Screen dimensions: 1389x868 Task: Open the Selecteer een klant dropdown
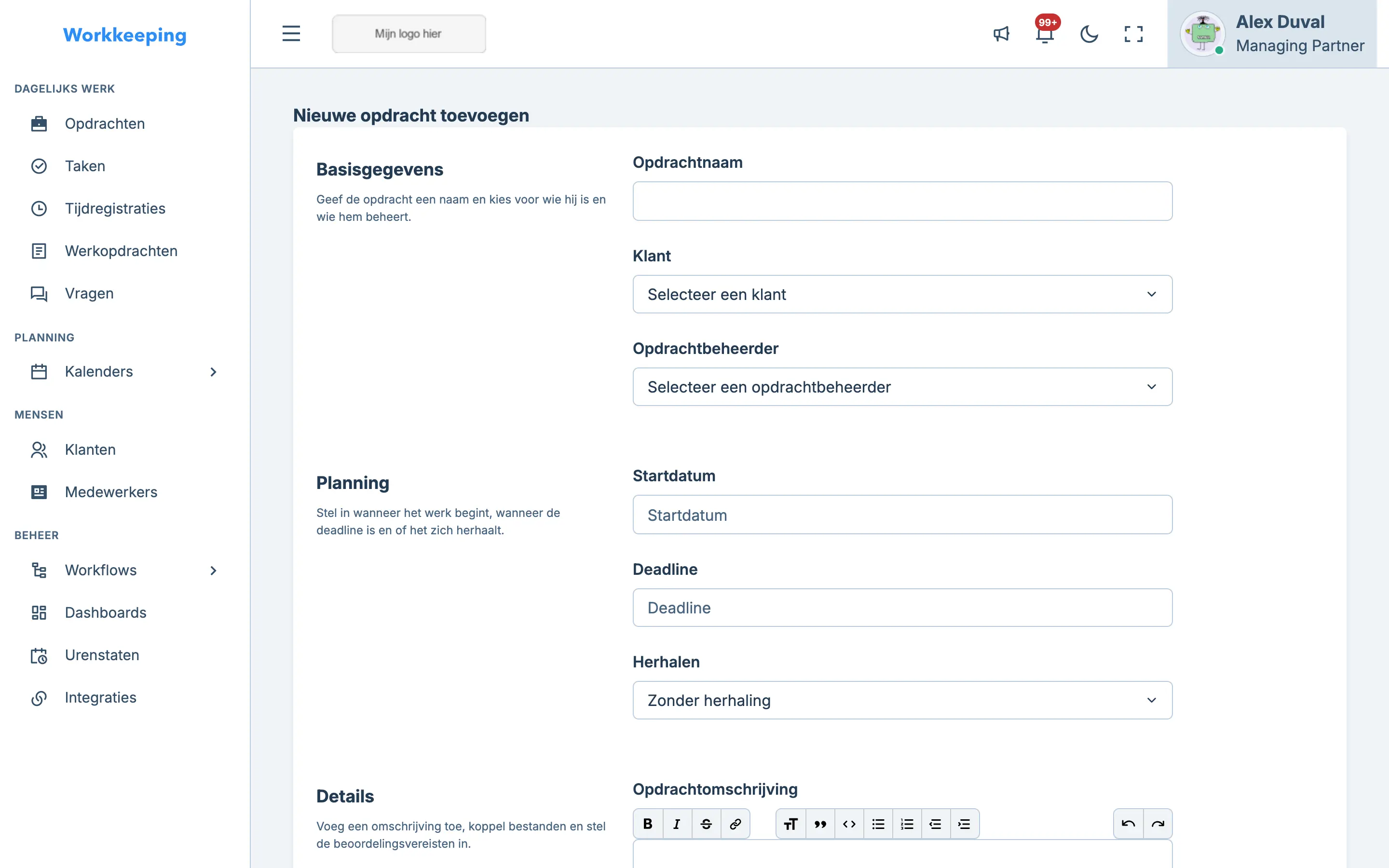pyautogui.click(x=902, y=294)
